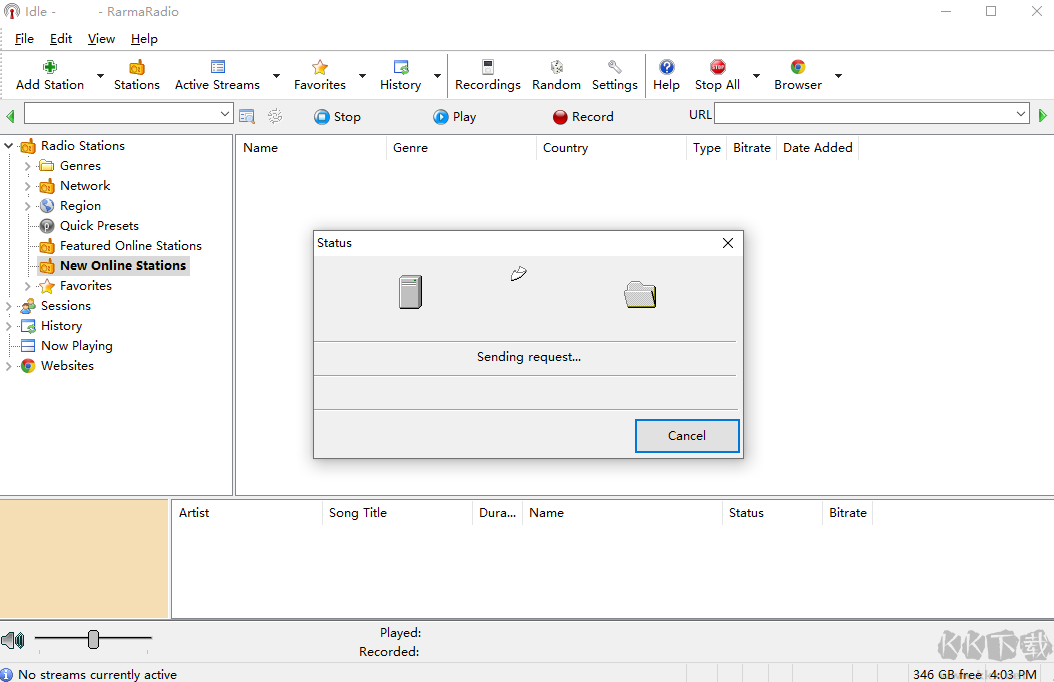Open the Stations list icon
Image resolution: width=1054 pixels, height=682 pixels.
tap(137, 68)
